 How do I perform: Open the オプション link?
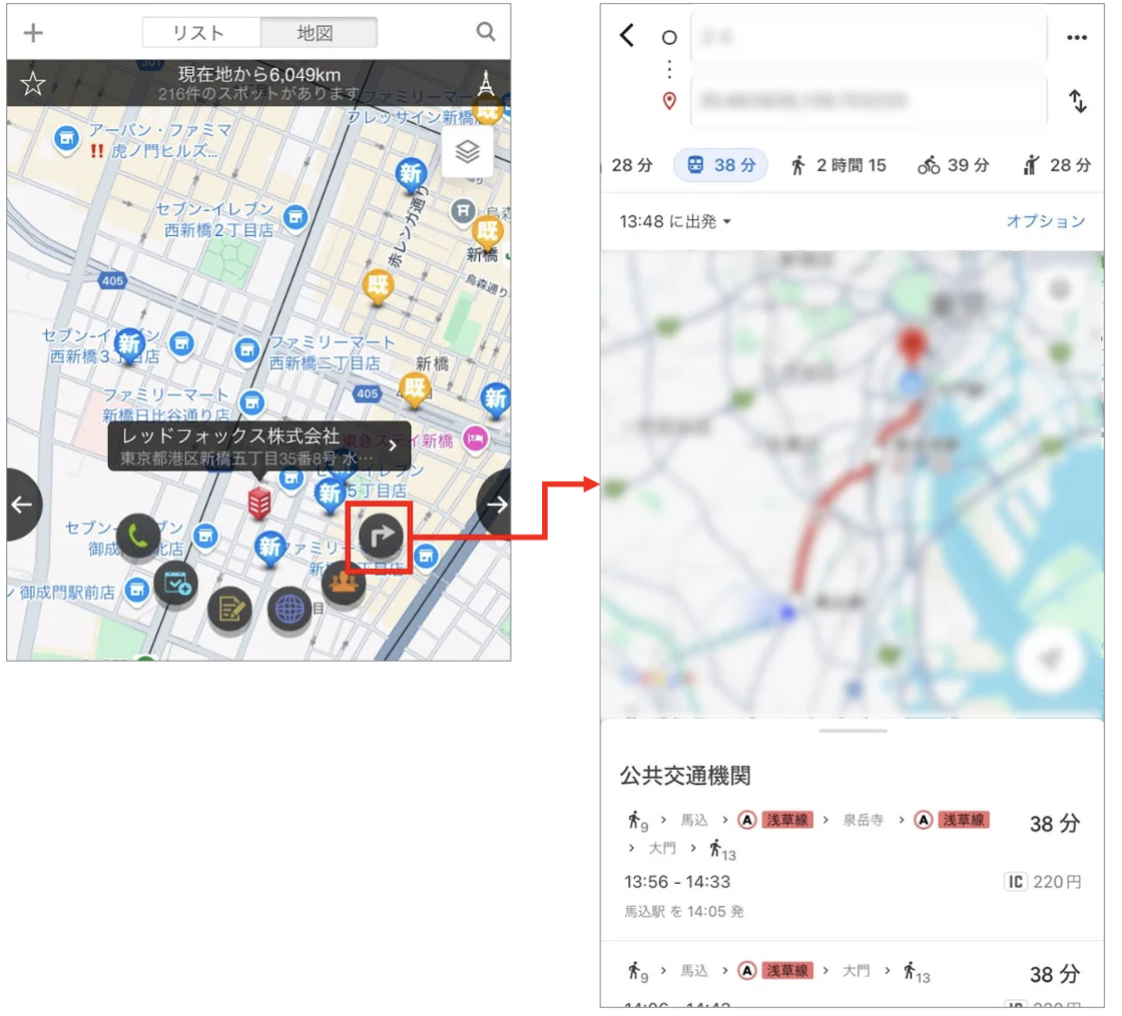[1045, 221]
